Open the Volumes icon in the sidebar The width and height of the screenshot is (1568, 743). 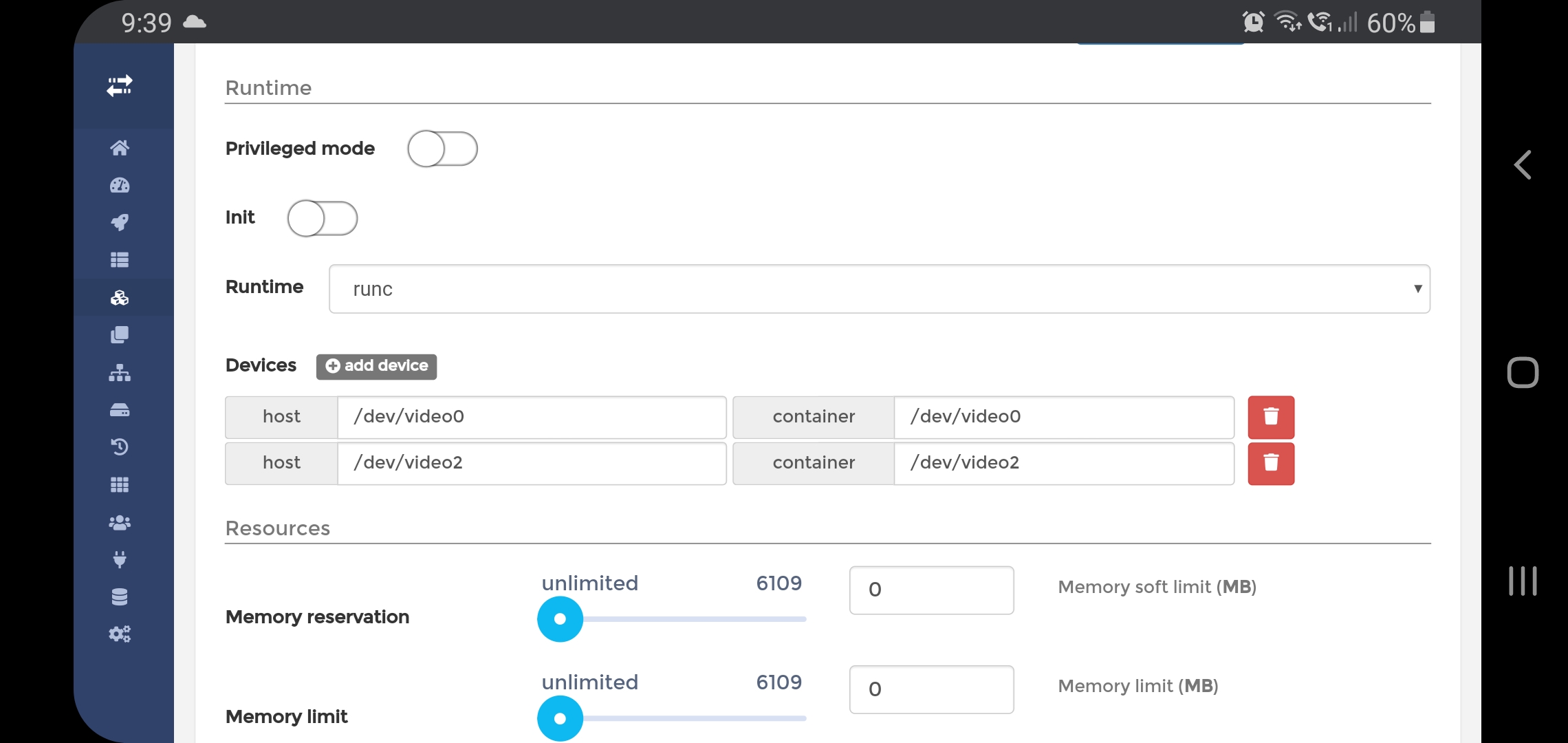click(120, 411)
